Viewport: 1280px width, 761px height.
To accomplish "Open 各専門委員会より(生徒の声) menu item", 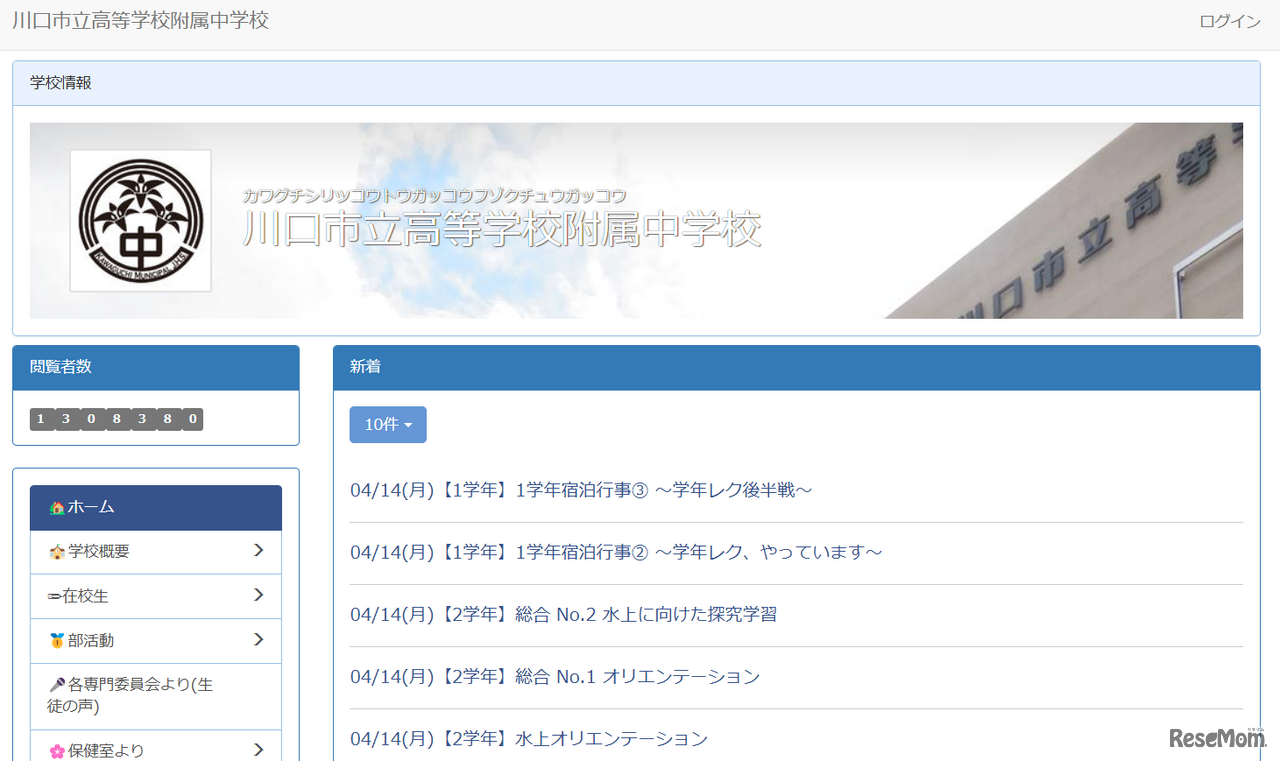I will pos(140,696).
